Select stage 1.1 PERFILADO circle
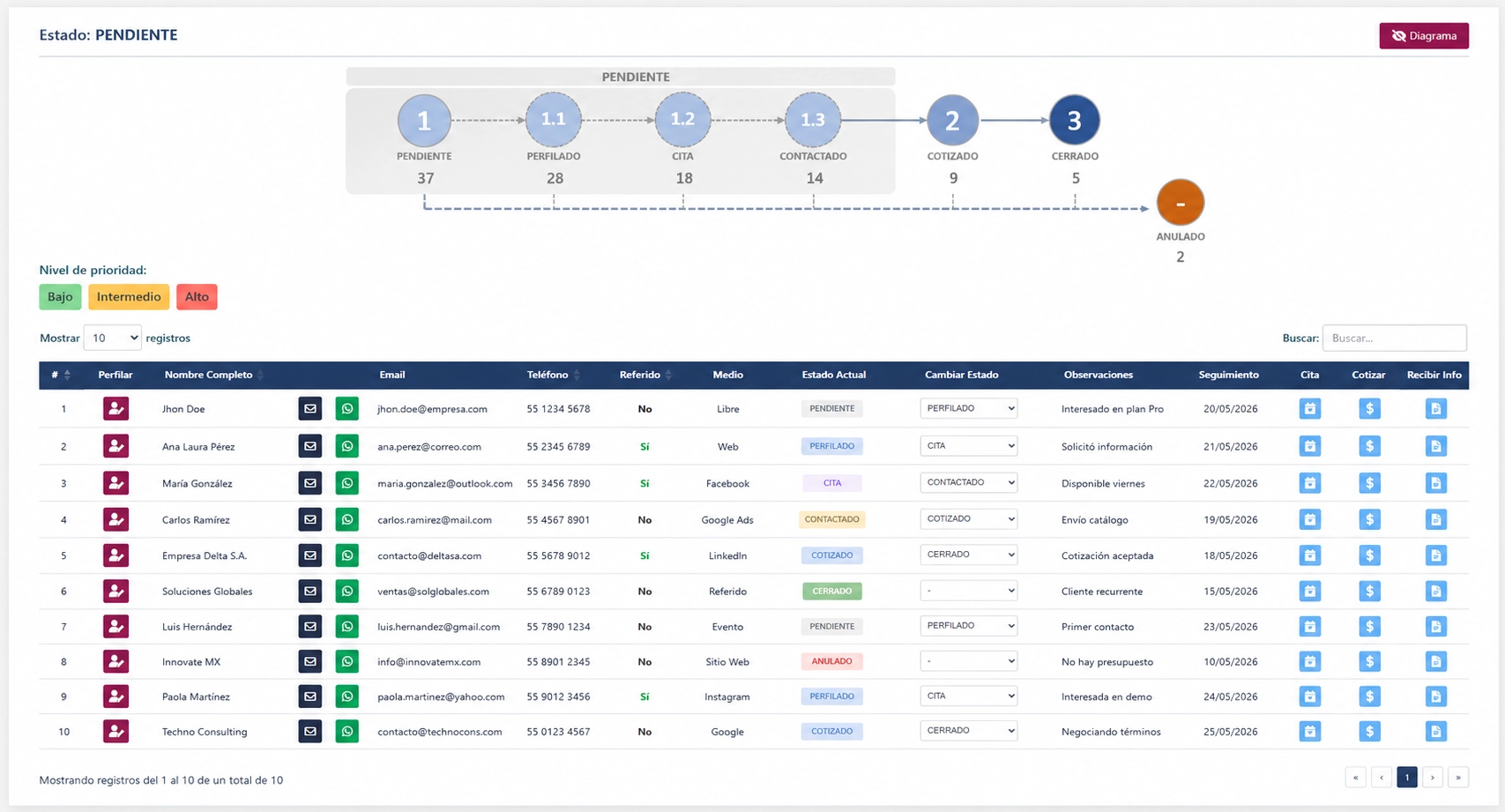 [x=554, y=119]
